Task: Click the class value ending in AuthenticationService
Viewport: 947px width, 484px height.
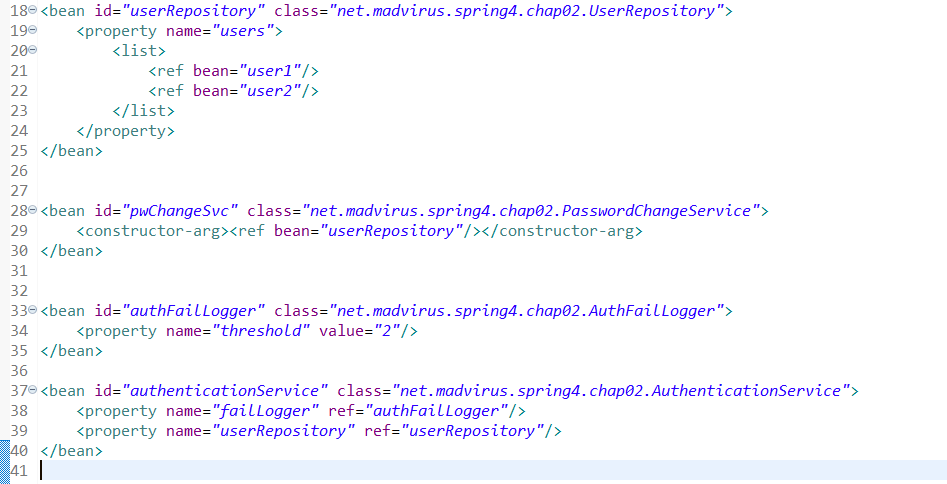Action: pyautogui.click(x=621, y=391)
